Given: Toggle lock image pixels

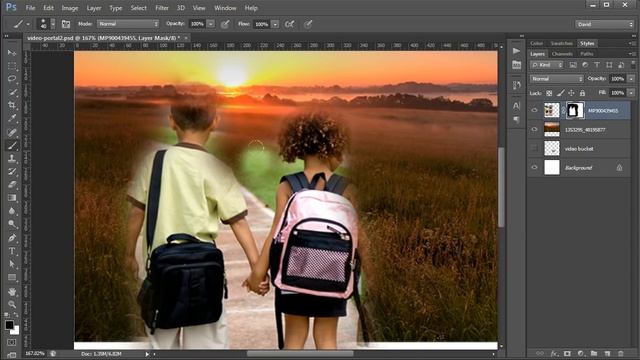Looking at the screenshot, I should [x=560, y=93].
